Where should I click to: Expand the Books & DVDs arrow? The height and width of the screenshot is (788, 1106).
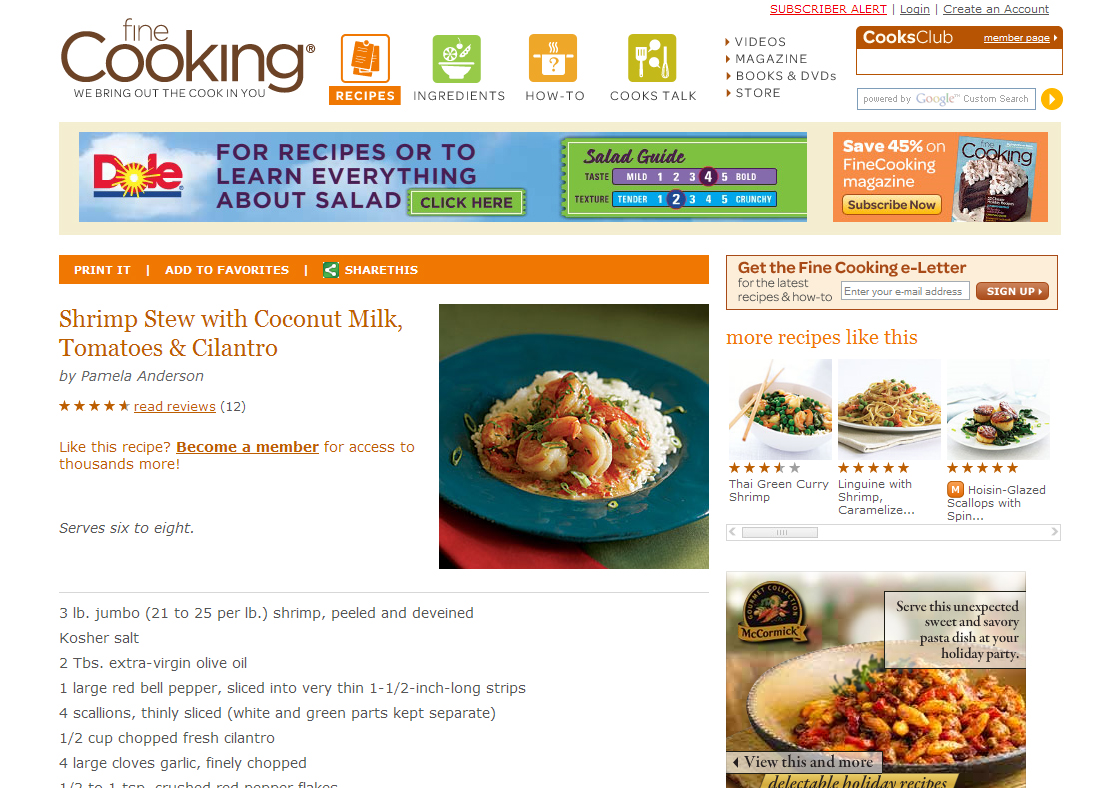(x=727, y=76)
